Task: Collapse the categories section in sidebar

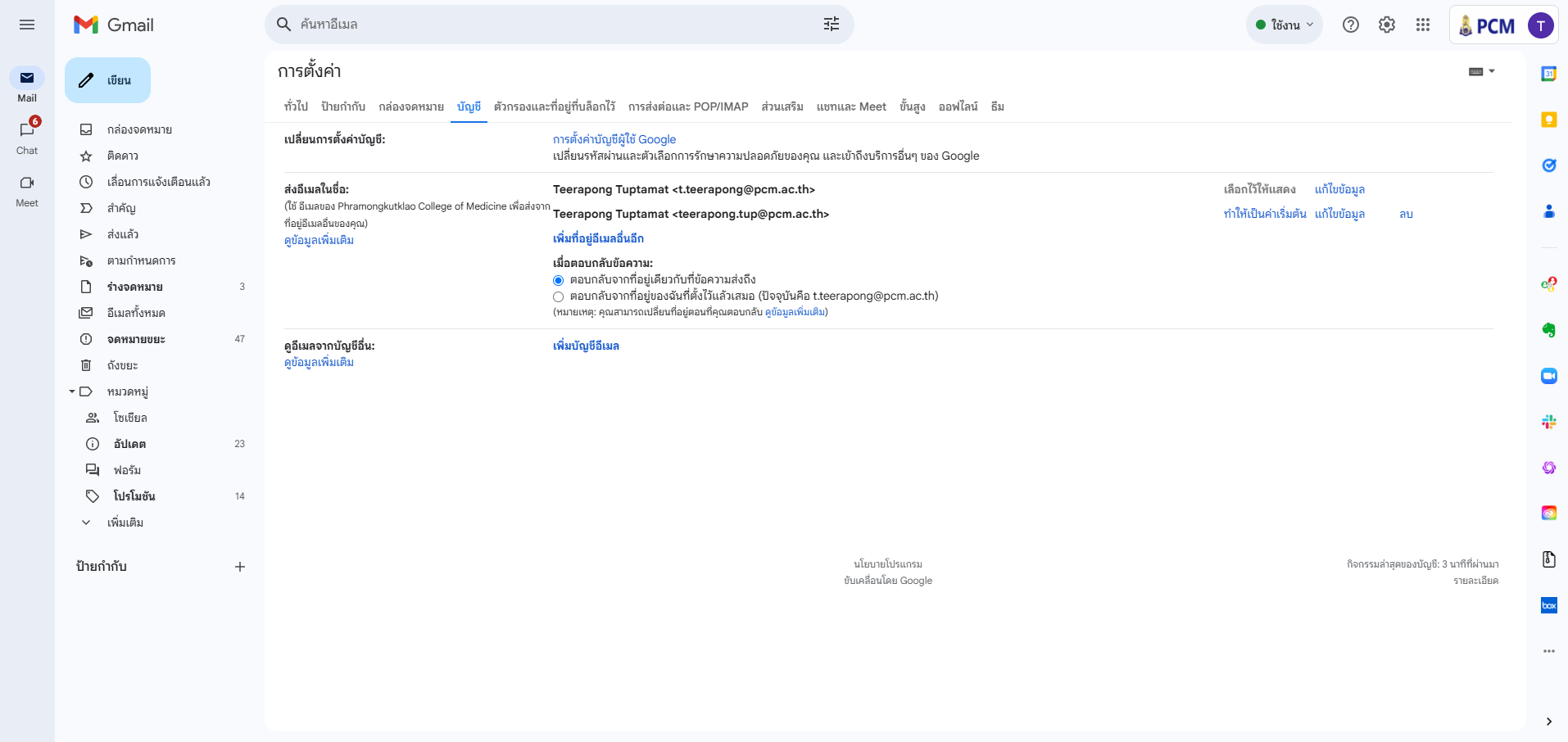Action: (x=72, y=391)
